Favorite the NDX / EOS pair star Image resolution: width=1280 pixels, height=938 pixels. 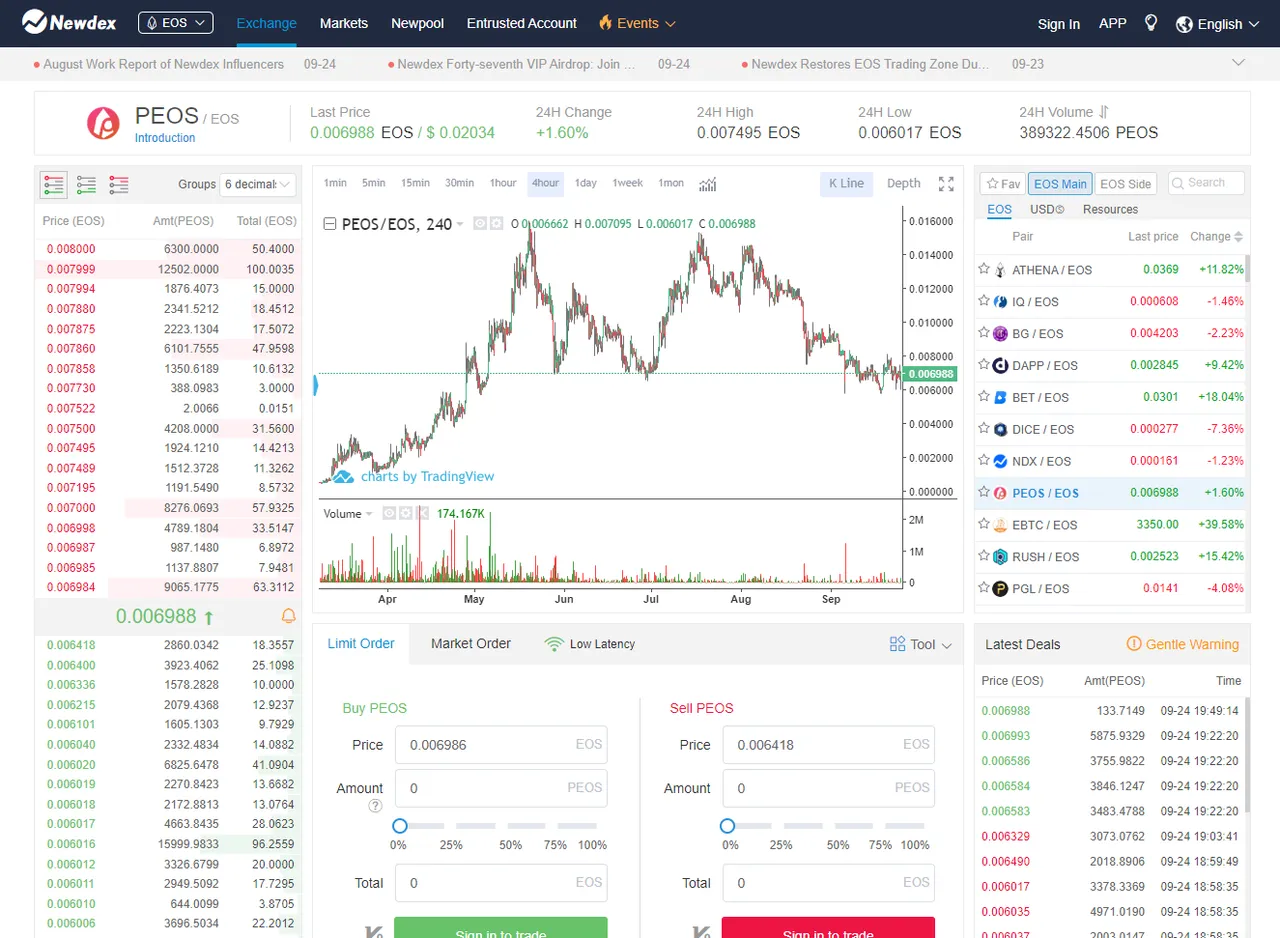984,461
